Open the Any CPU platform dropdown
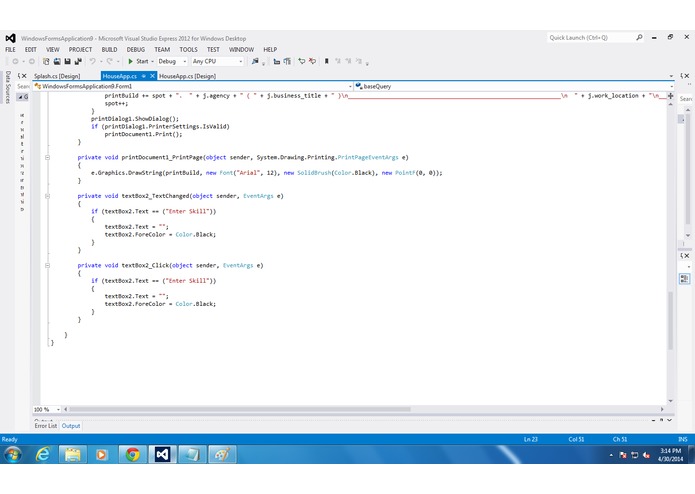Image resolution: width=695 pixels, height=494 pixels. pos(217,62)
